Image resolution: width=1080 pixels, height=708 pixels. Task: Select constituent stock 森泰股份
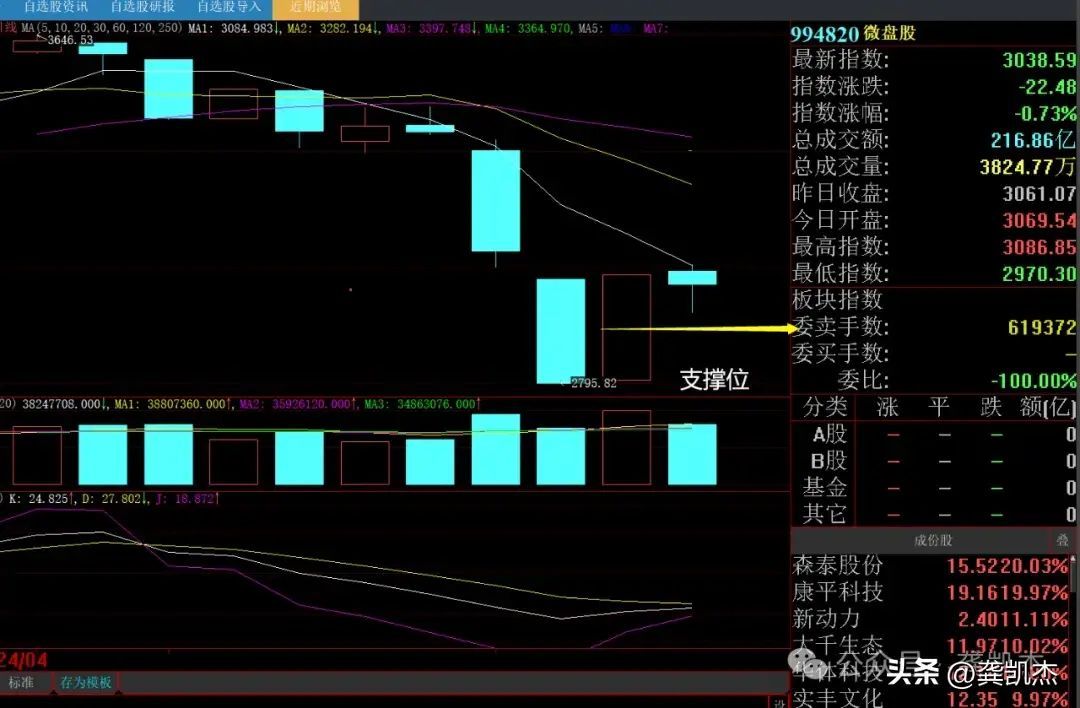tap(838, 566)
